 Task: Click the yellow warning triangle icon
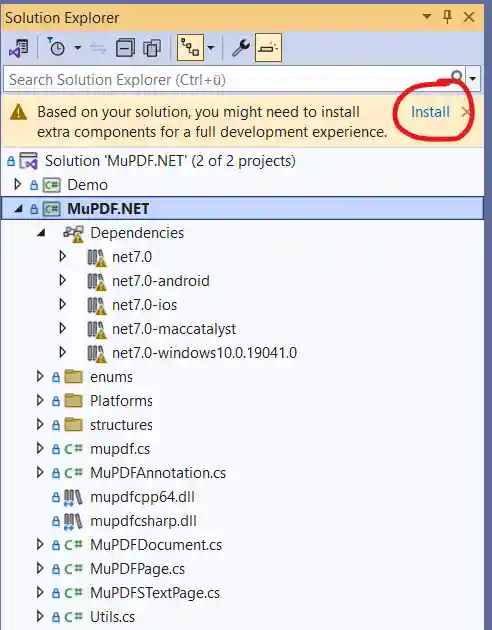tap(18, 112)
